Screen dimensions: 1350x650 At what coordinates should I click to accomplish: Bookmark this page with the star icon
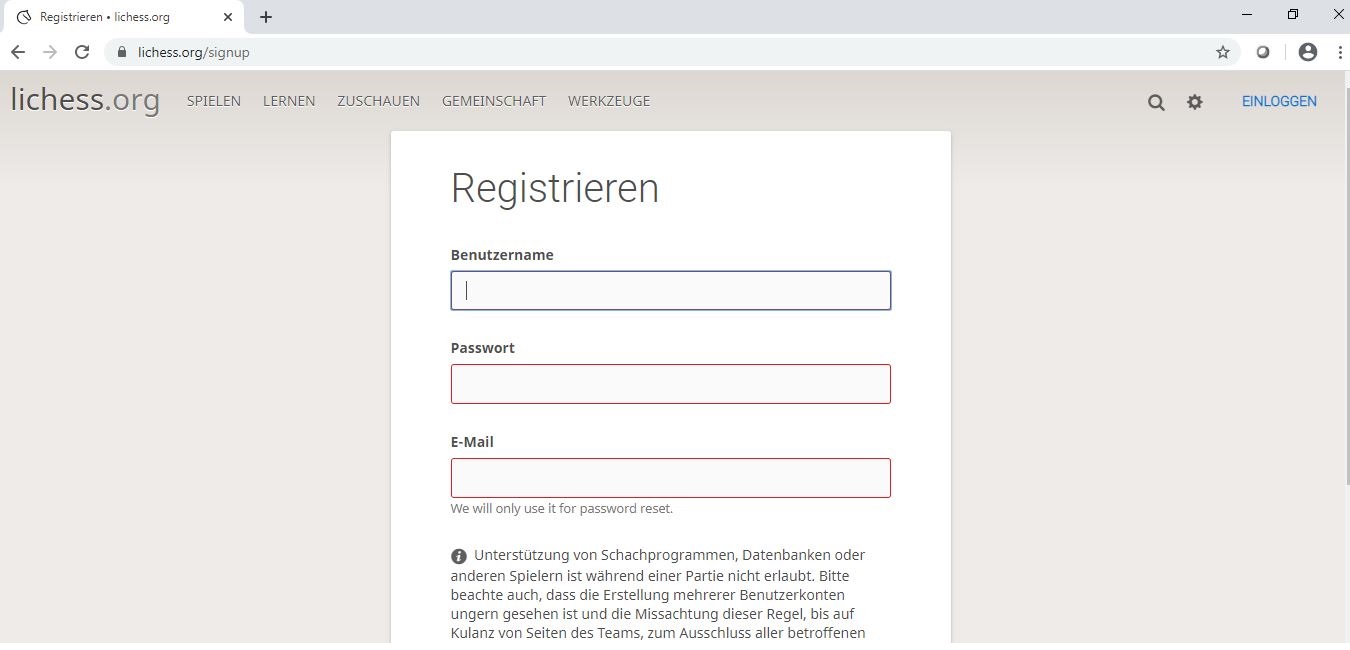click(1222, 52)
